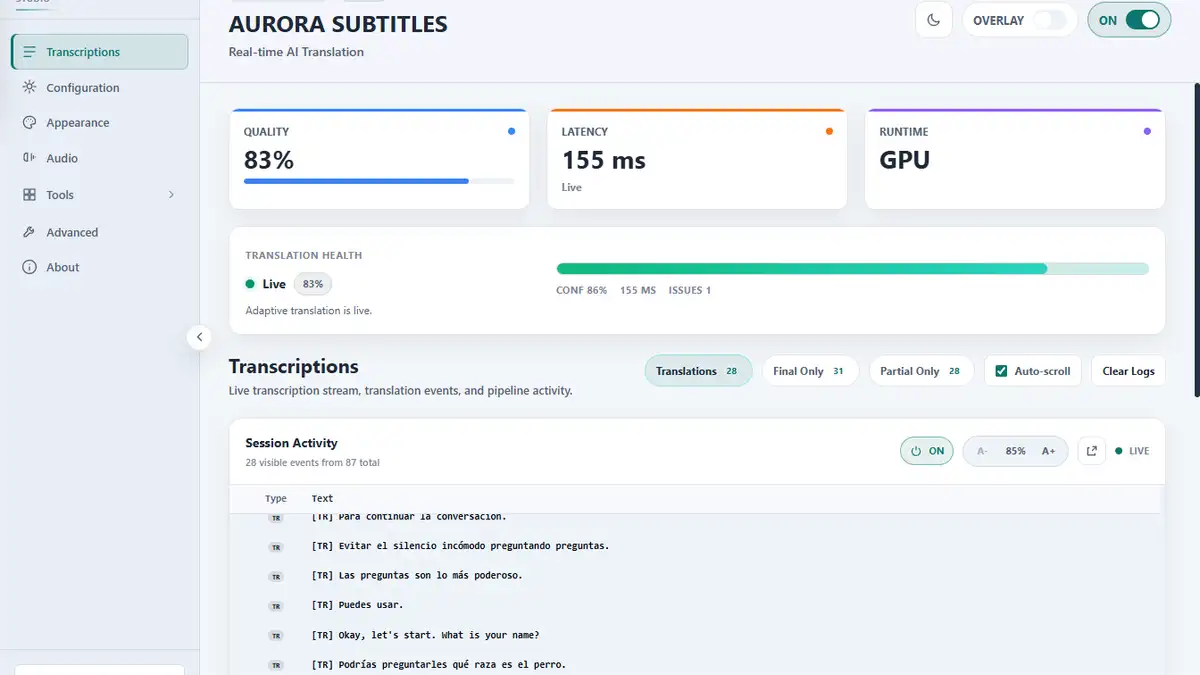Image resolution: width=1200 pixels, height=675 pixels.
Task: Turn off the main ON switch
Action: click(x=1142, y=20)
